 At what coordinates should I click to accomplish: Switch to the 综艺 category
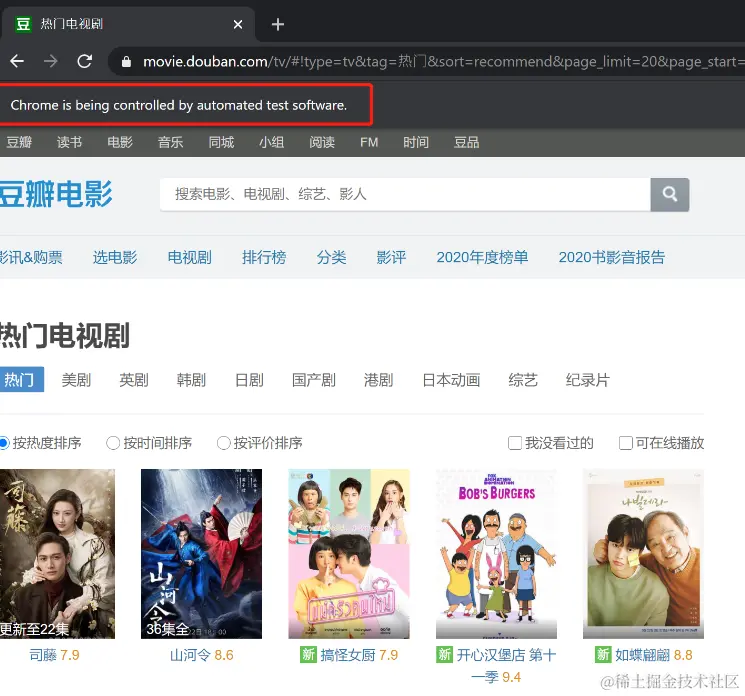pyautogui.click(x=523, y=380)
